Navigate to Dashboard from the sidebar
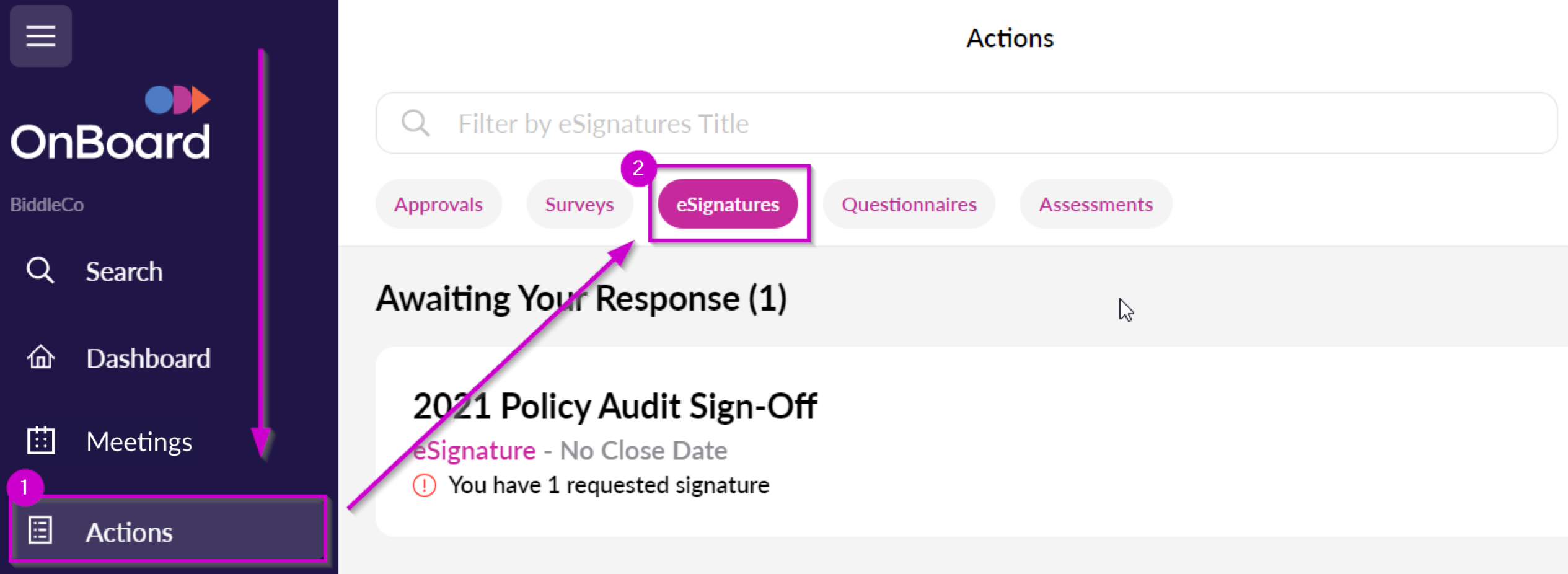The image size is (1568, 574). (x=149, y=358)
